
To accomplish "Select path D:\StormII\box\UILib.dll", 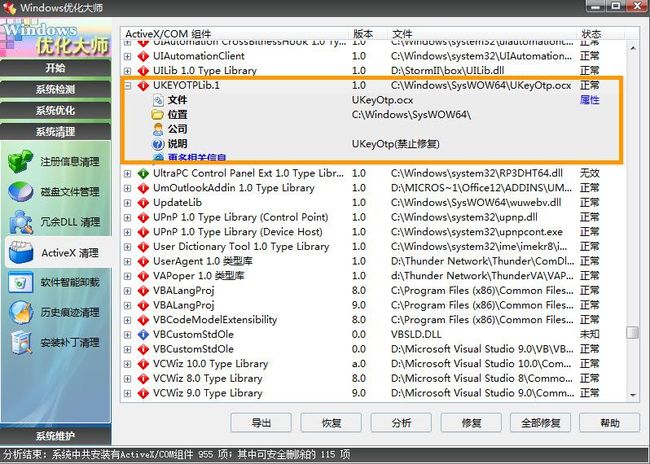I will pos(448,71).
